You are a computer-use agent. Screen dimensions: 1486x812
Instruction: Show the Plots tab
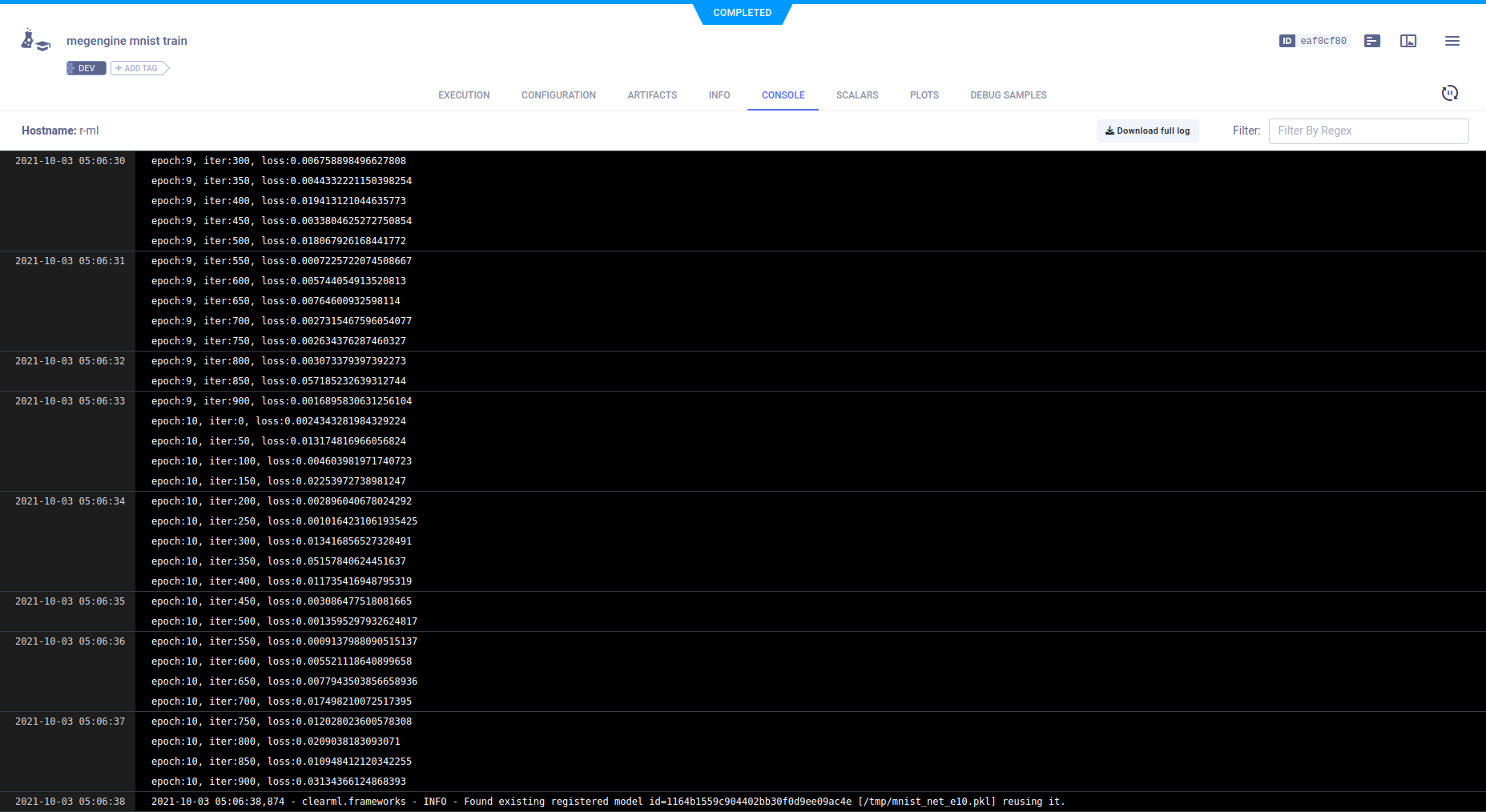(x=924, y=95)
